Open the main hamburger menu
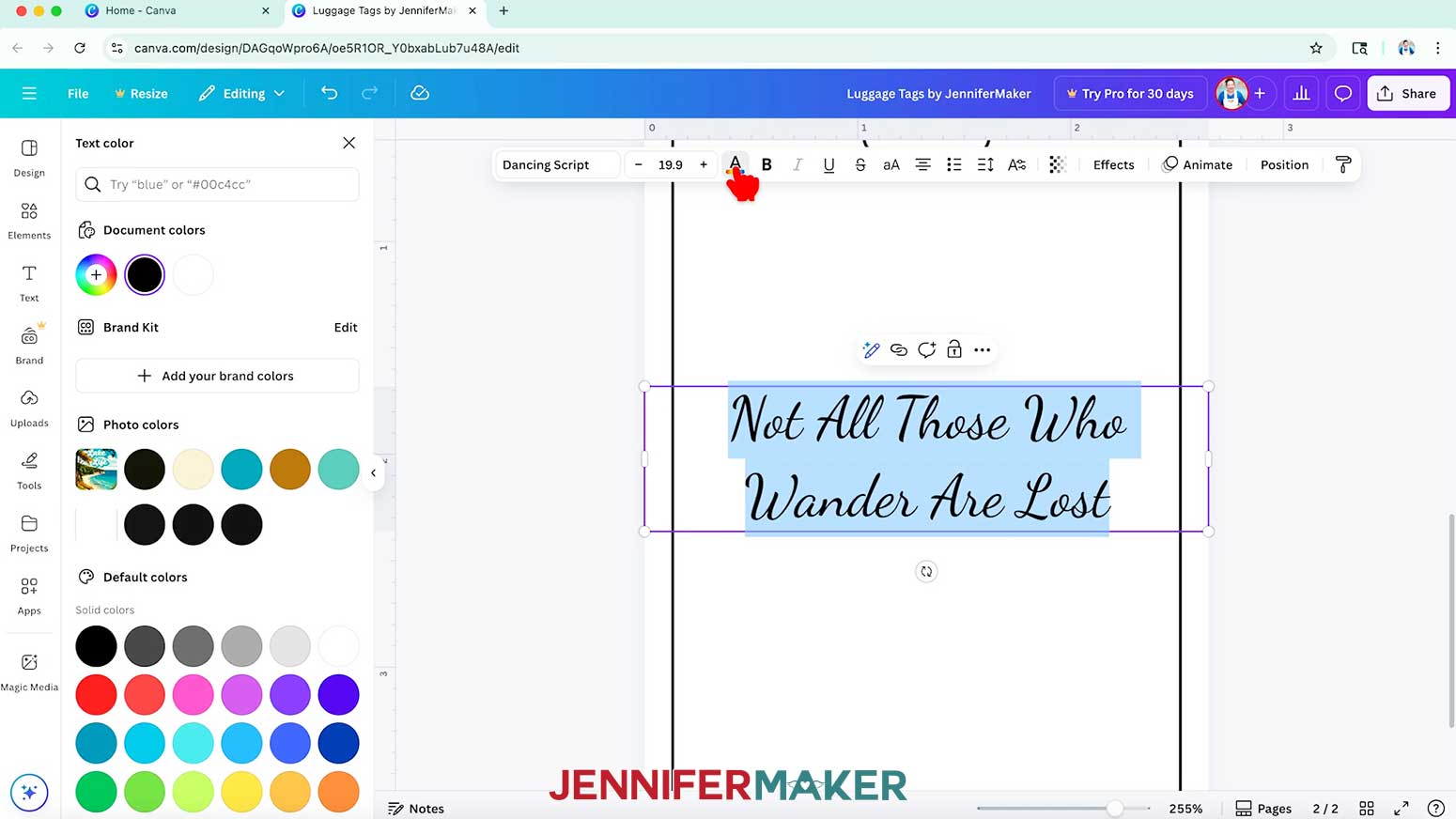This screenshot has width=1456, height=819. coord(29,93)
